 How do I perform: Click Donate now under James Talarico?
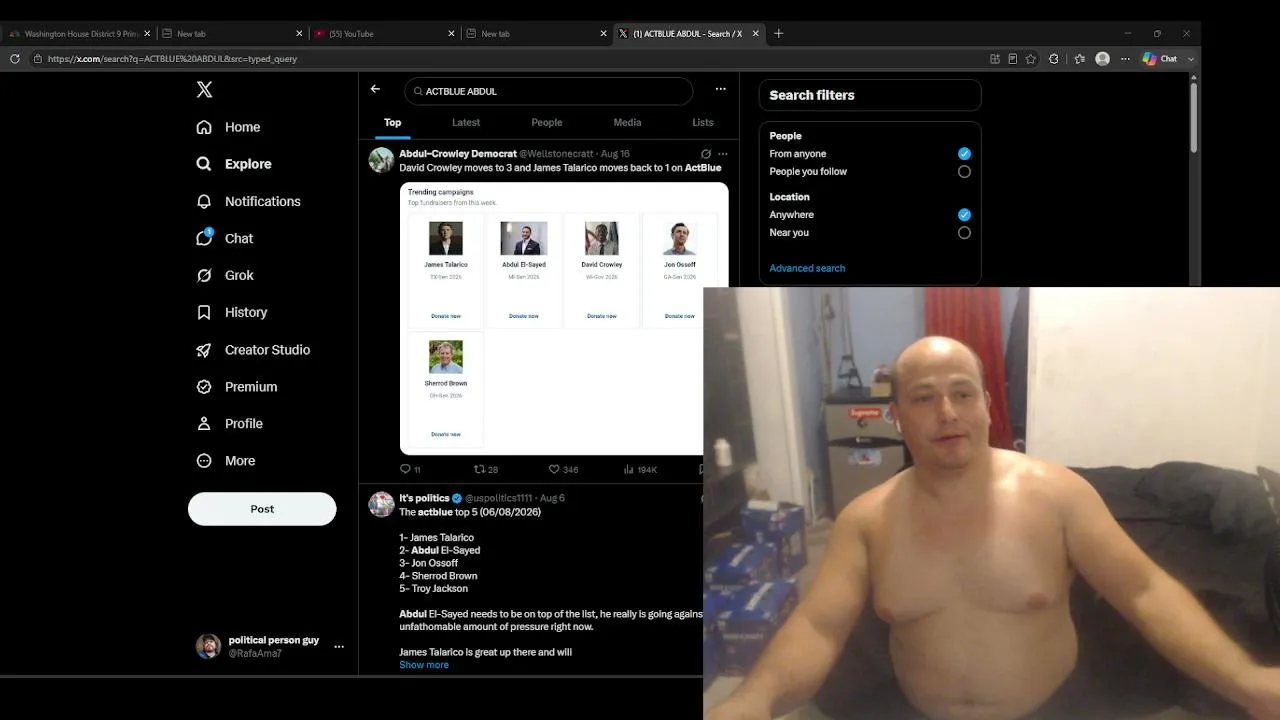[446, 316]
